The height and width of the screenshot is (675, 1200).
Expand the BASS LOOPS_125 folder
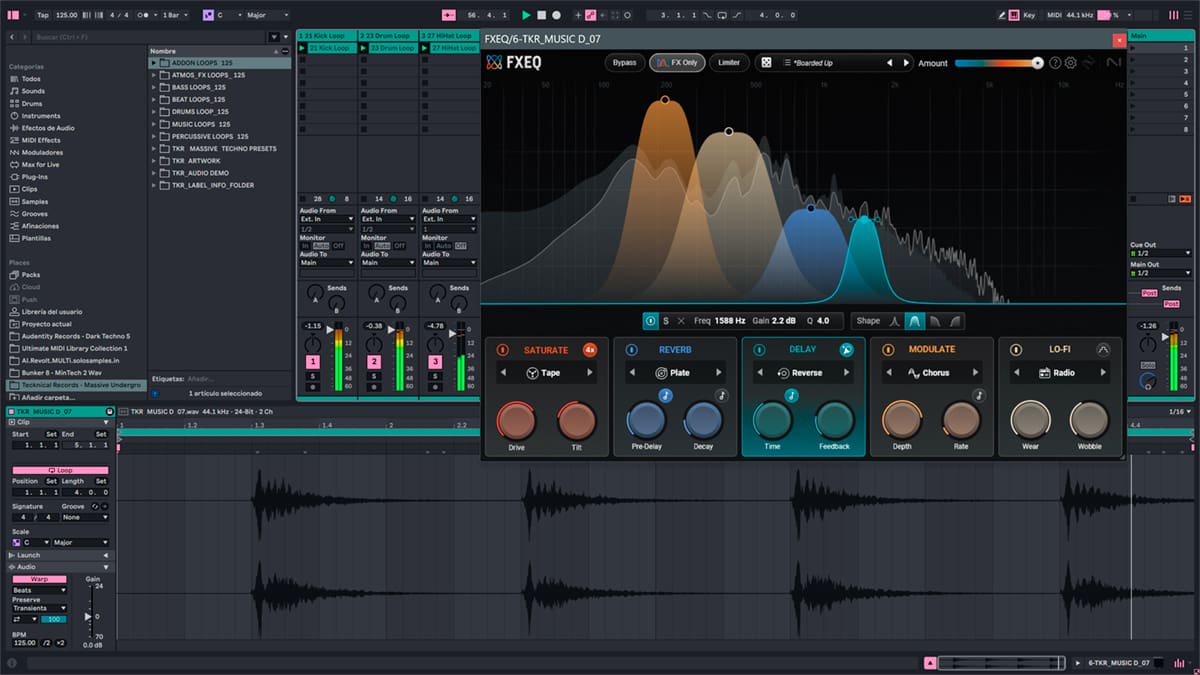[155, 87]
